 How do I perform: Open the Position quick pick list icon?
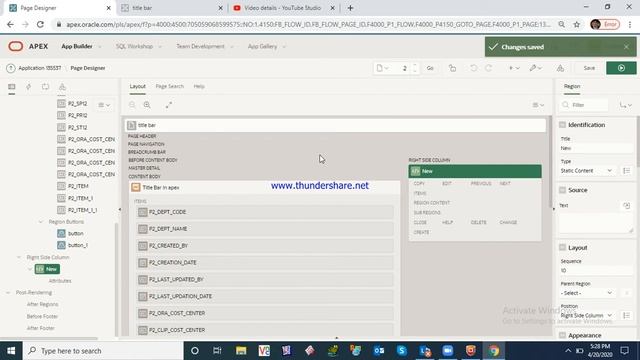(626, 315)
